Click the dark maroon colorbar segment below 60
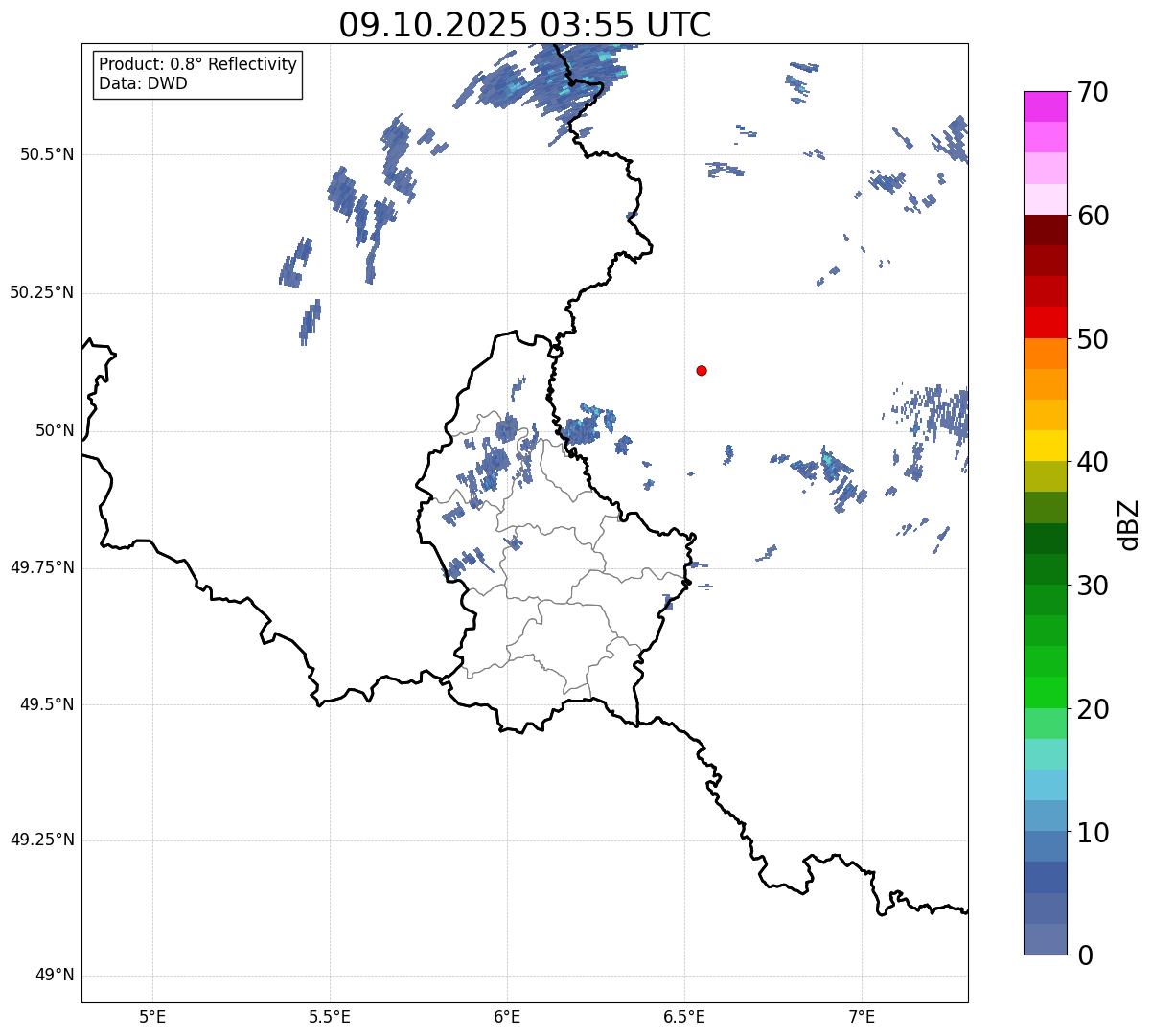This screenshot has width=1152, height=1036. tap(1045, 230)
